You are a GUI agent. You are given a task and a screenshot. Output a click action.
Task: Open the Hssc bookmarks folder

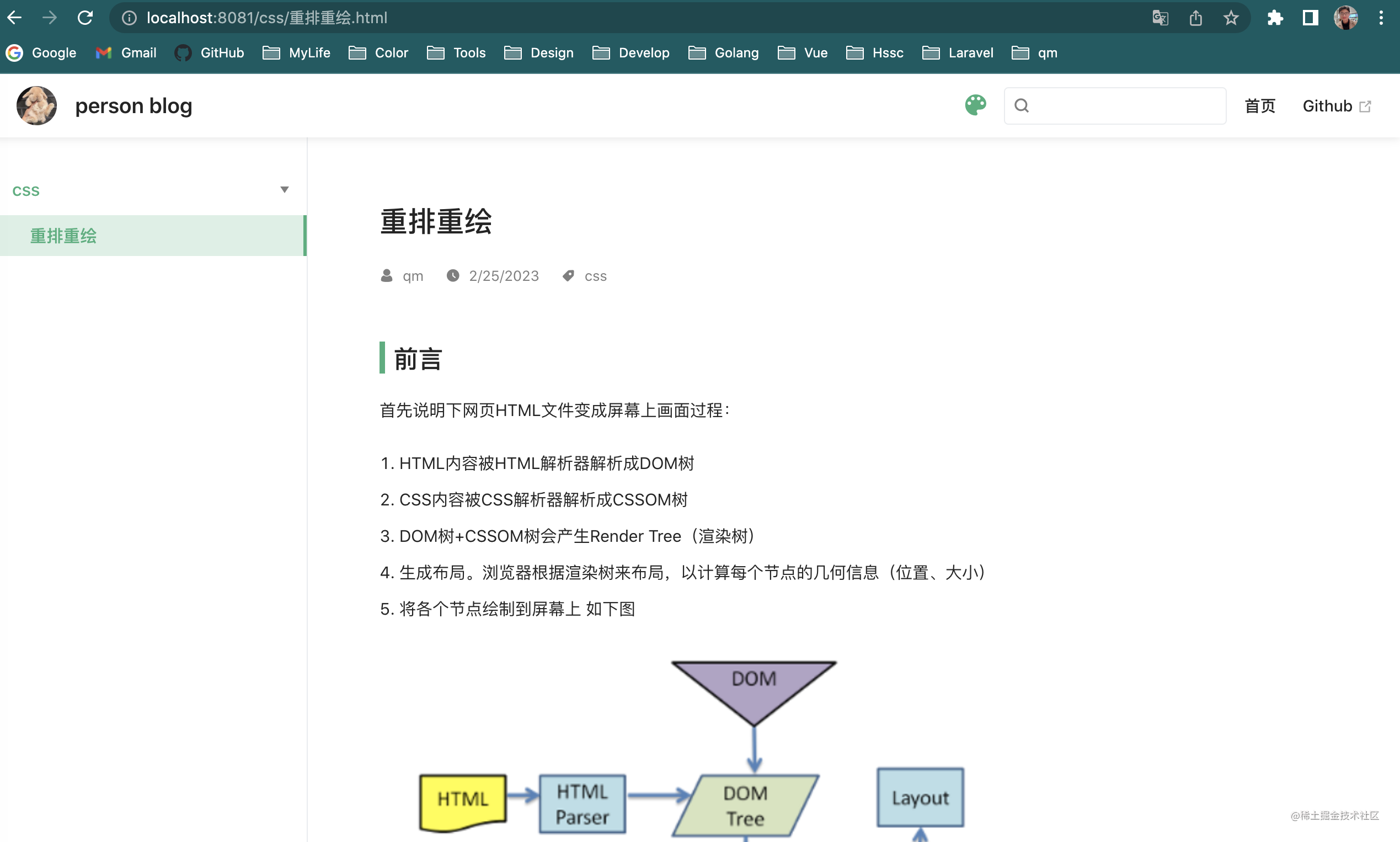click(x=875, y=53)
